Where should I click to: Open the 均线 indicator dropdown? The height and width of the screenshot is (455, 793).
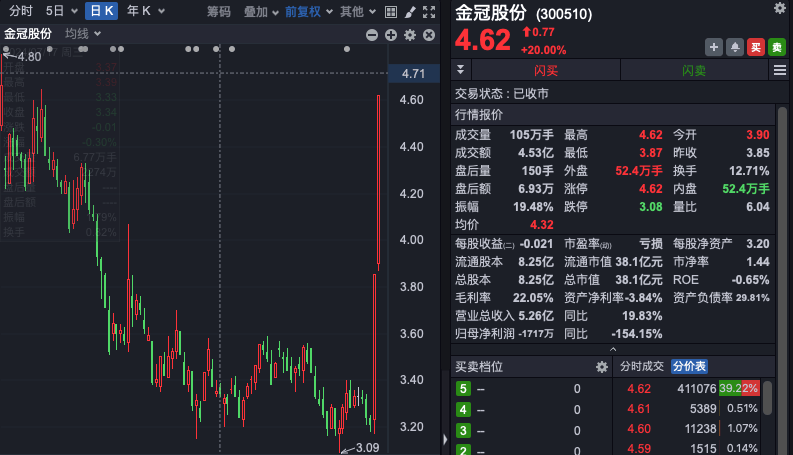point(82,34)
